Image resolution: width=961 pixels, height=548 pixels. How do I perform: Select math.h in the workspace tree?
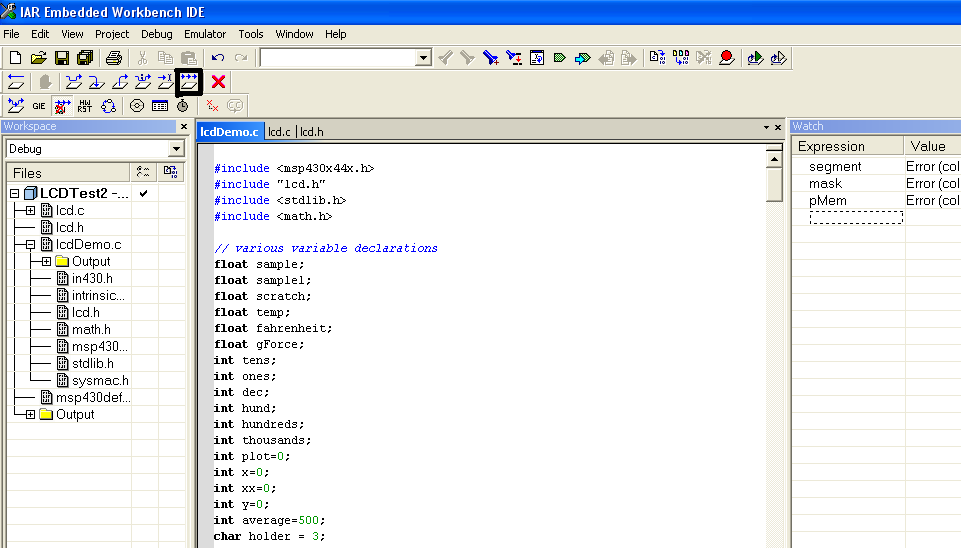(91, 329)
